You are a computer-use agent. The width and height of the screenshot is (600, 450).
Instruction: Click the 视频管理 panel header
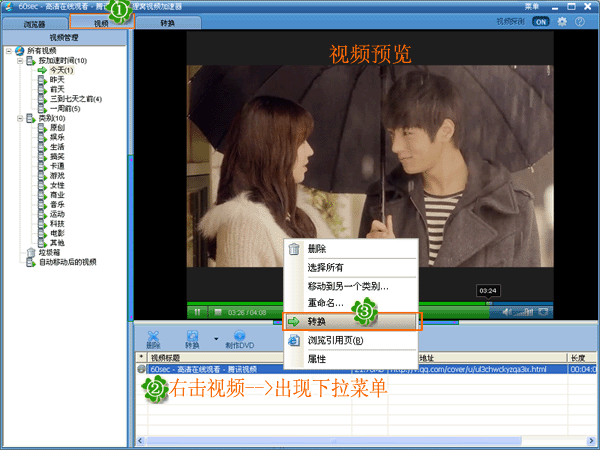[x=64, y=38]
